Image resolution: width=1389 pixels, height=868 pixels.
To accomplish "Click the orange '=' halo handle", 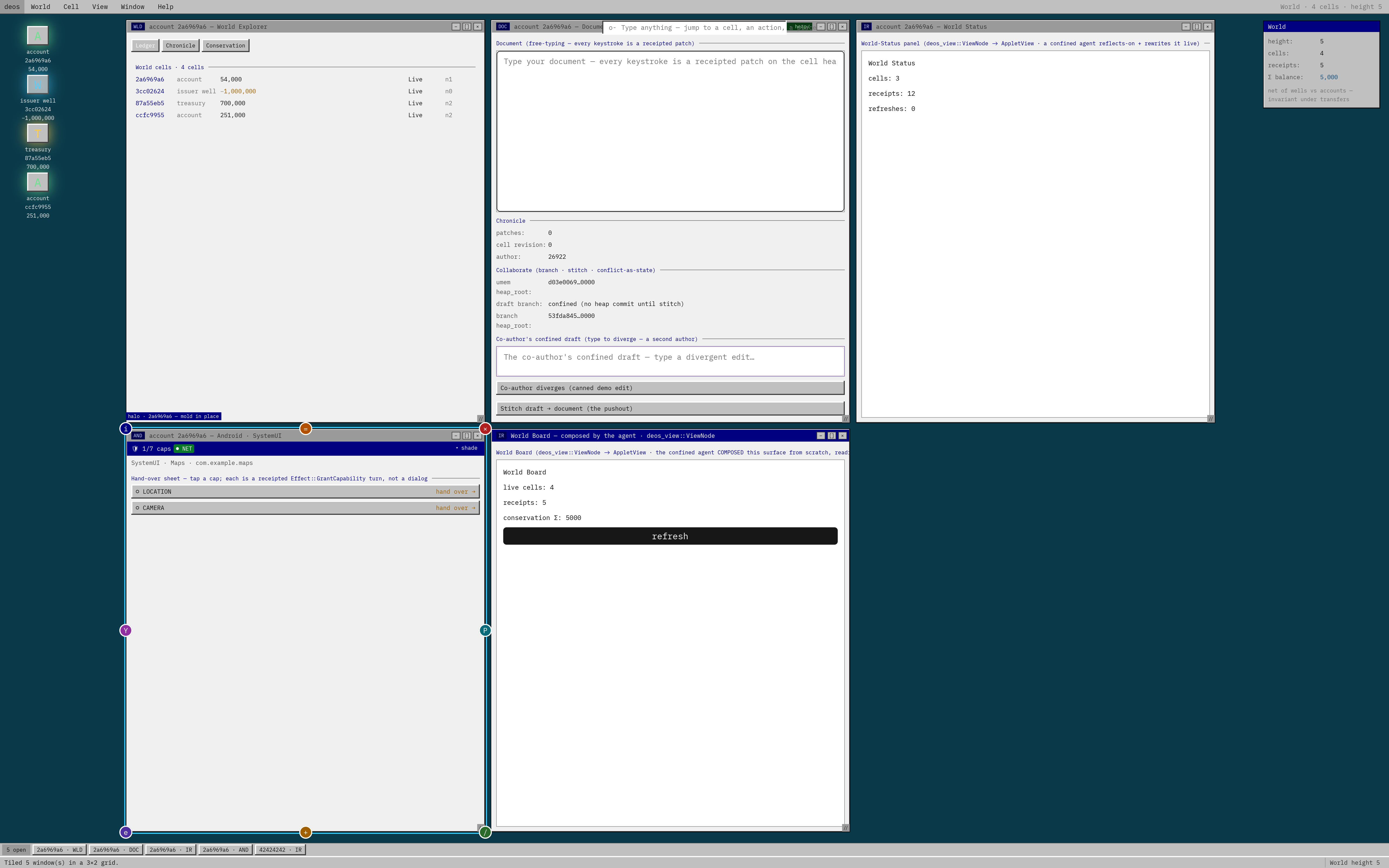I will click(305, 429).
